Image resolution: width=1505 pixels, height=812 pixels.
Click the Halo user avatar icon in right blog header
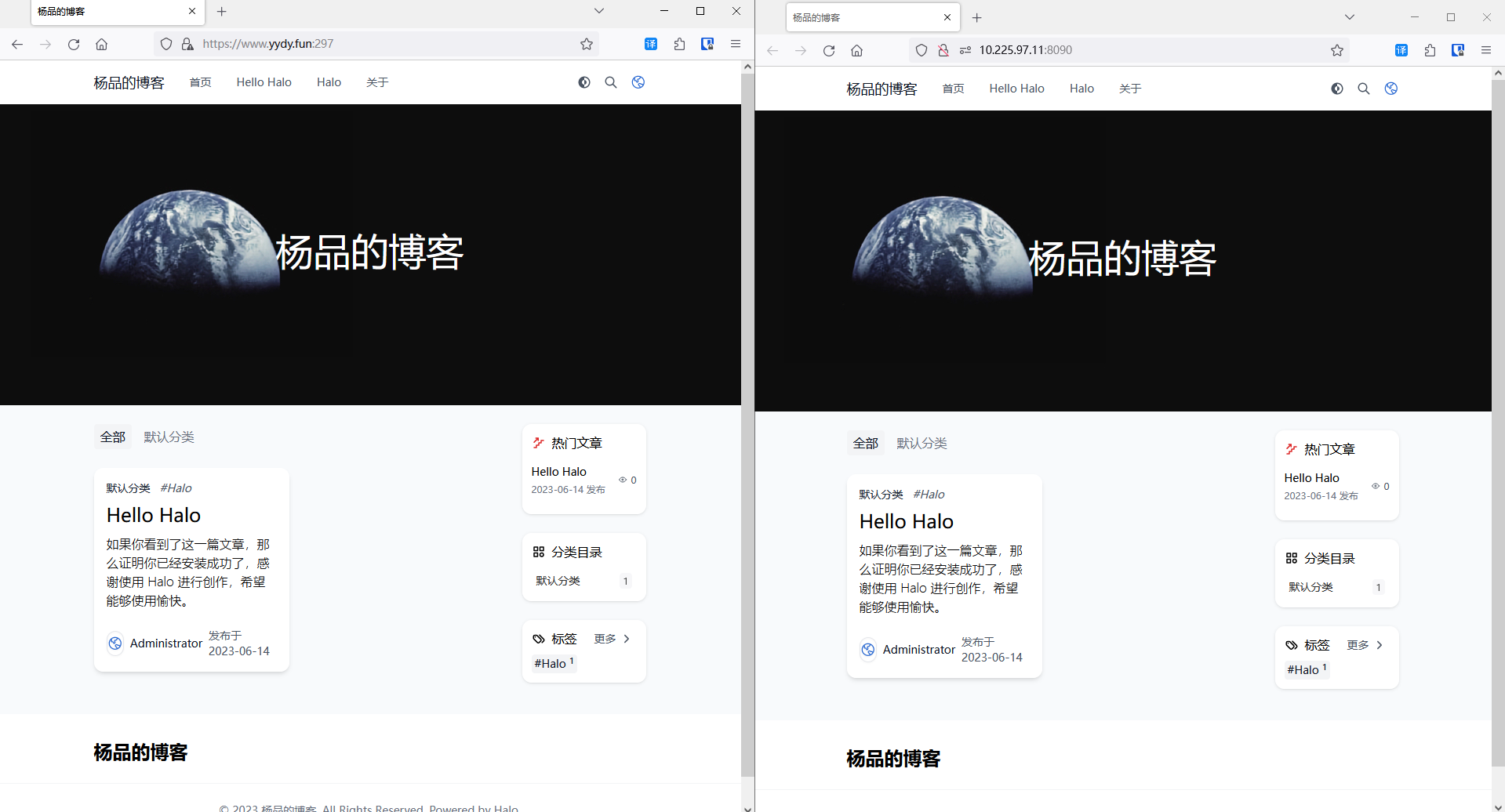click(1391, 89)
